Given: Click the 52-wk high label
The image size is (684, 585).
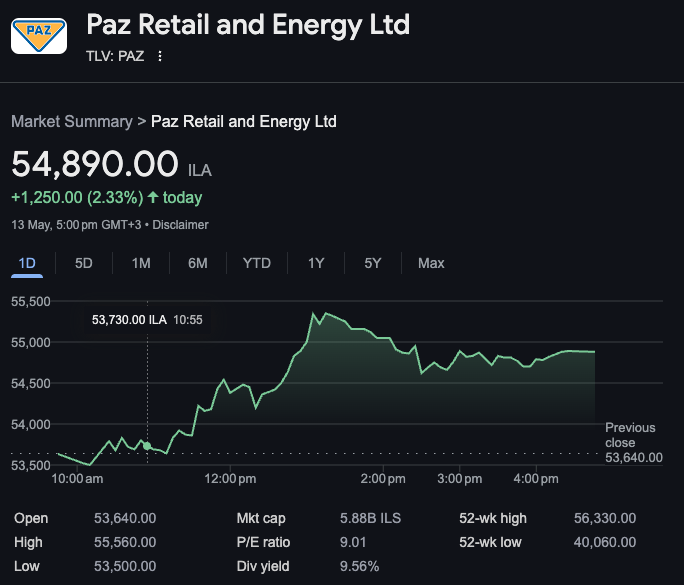Looking at the screenshot, I should point(493,518).
